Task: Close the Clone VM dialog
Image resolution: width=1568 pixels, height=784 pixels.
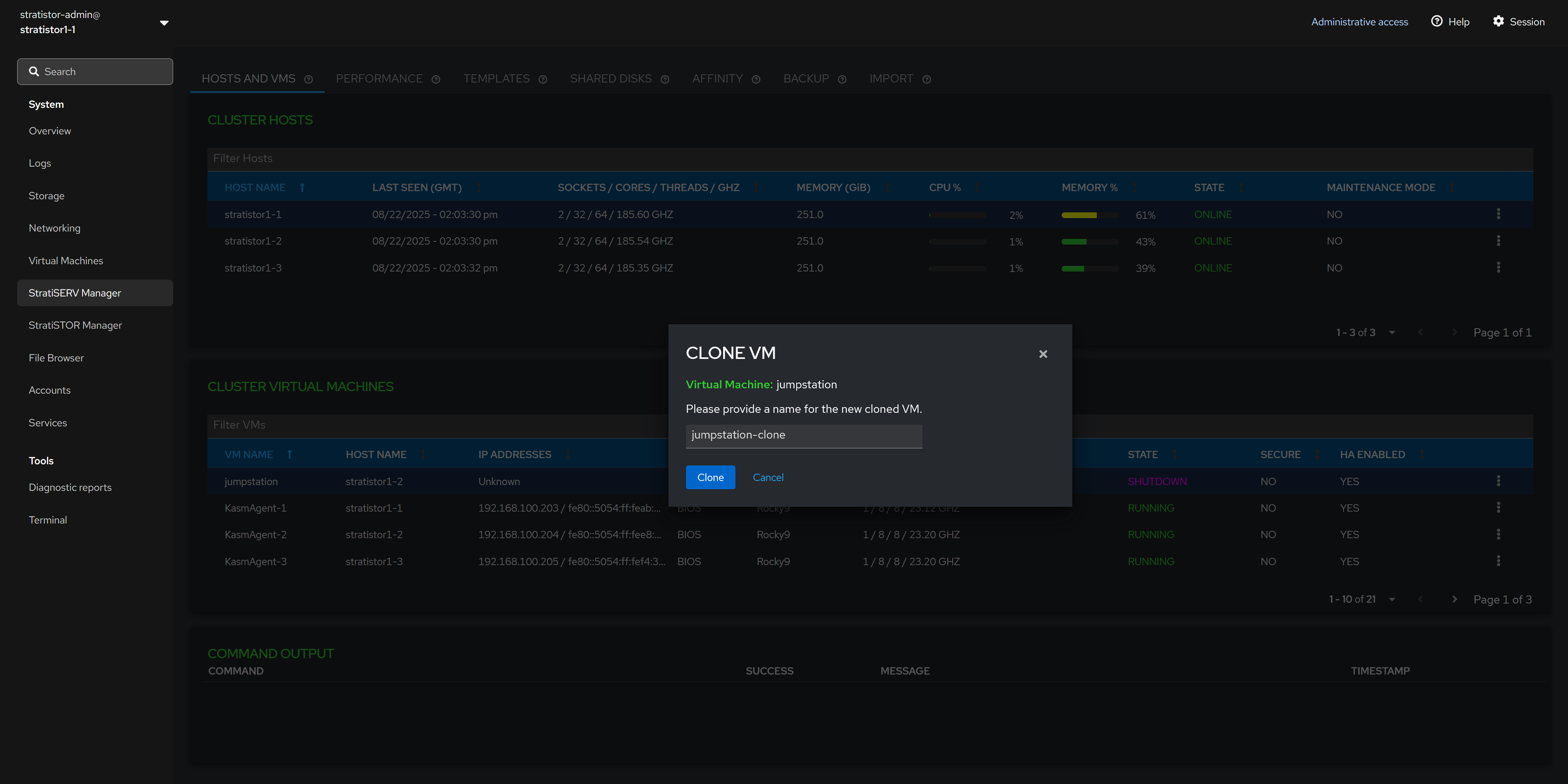Action: tap(1043, 354)
